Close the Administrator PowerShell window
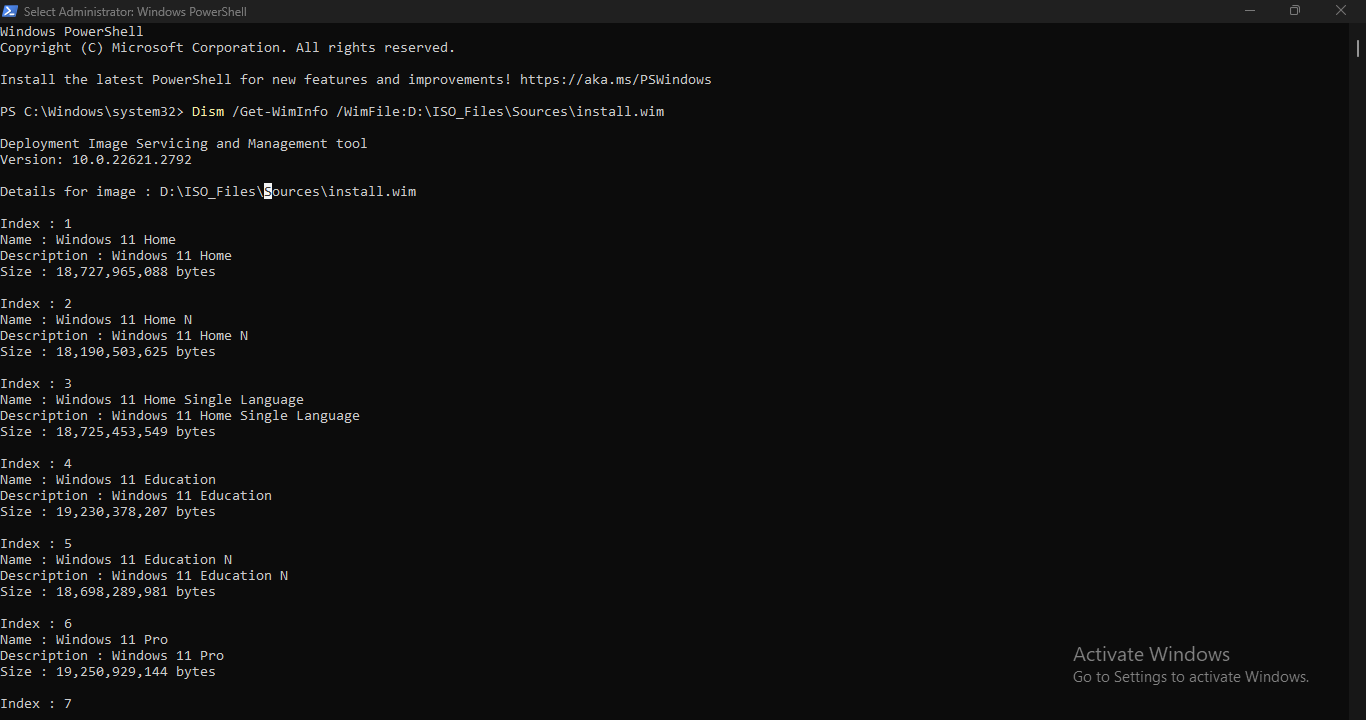Image resolution: width=1366 pixels, height=720 pixels. tap(1342, 11)
